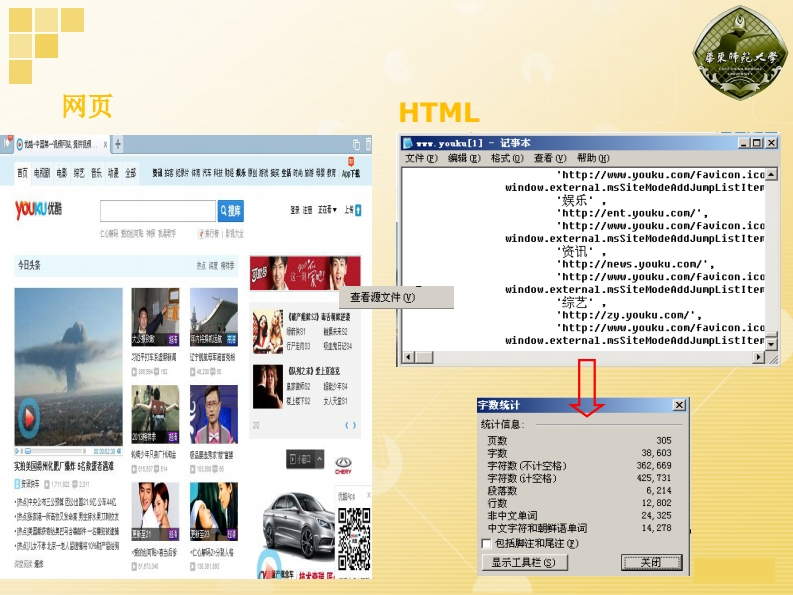This screenshot has width=793, height=595.
Task: Open the 格式 menu in Notepad
Action: tap(507, 158)
